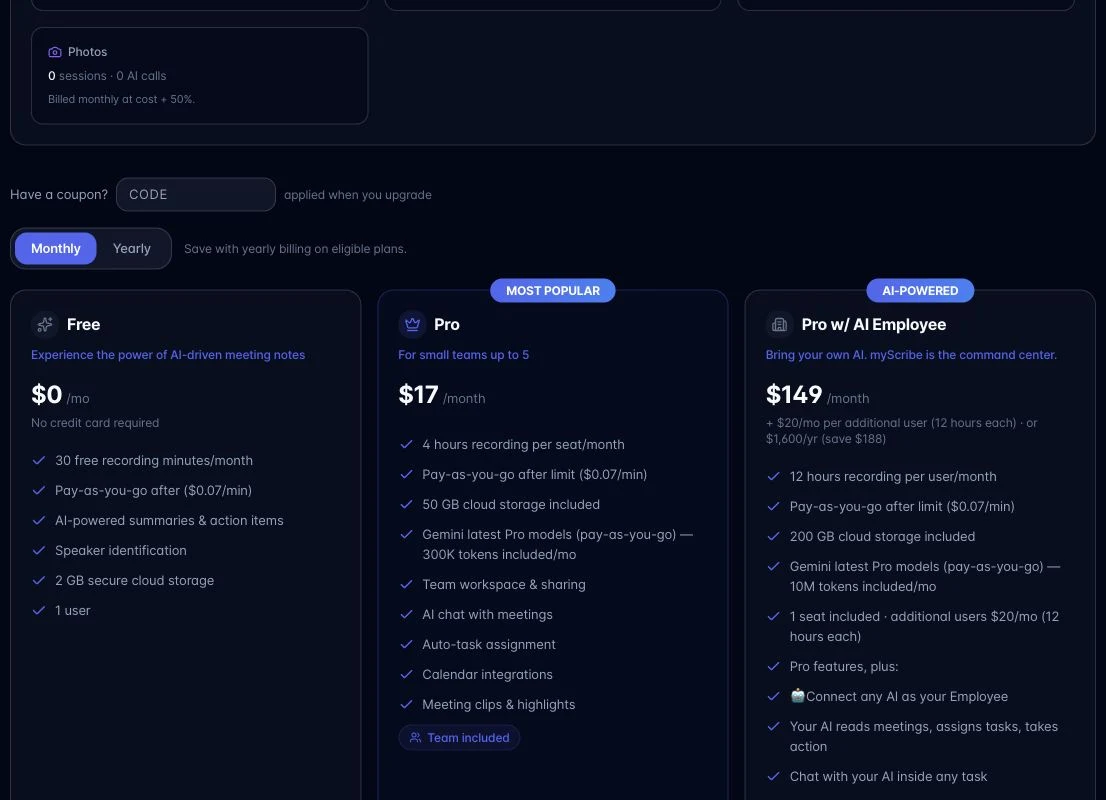The image size is (1106, 800).
Task: Click the Free plan sparkle icon
Action: pyautogui.click(x=45, y=325)
